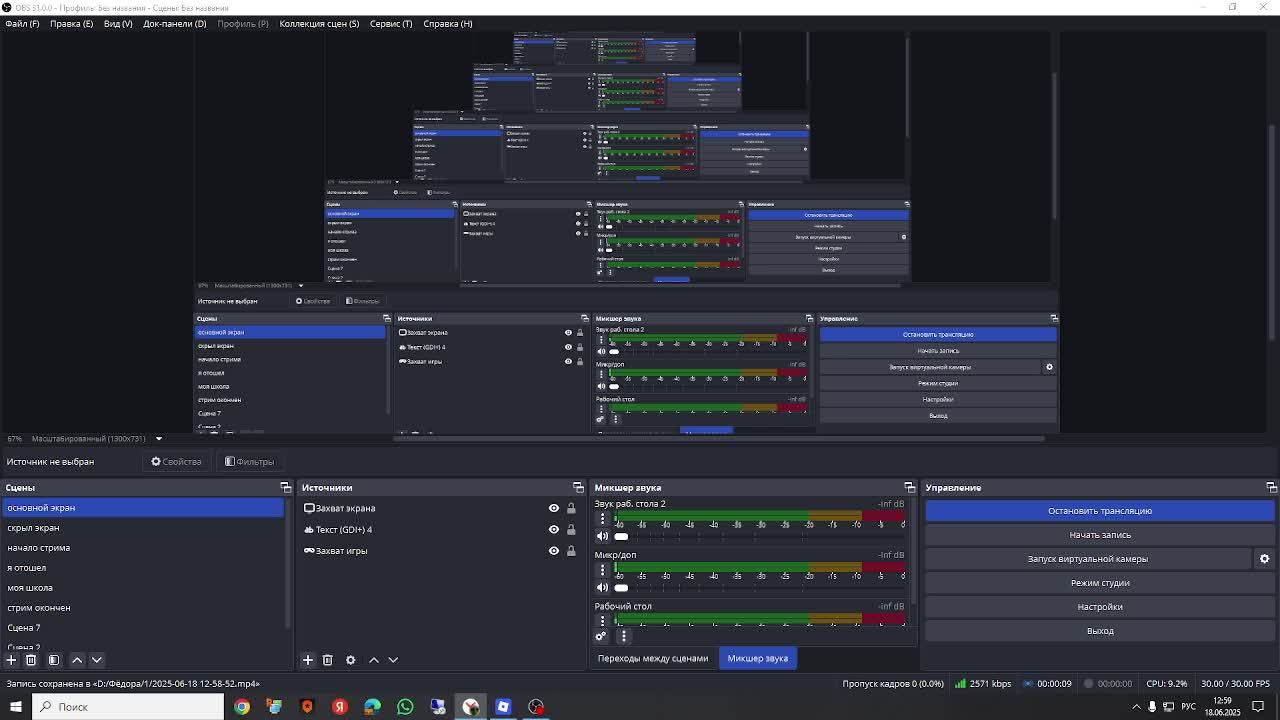Undock the Управление panel
This screenshot has height=720, width=1280.
[1271, 488]
